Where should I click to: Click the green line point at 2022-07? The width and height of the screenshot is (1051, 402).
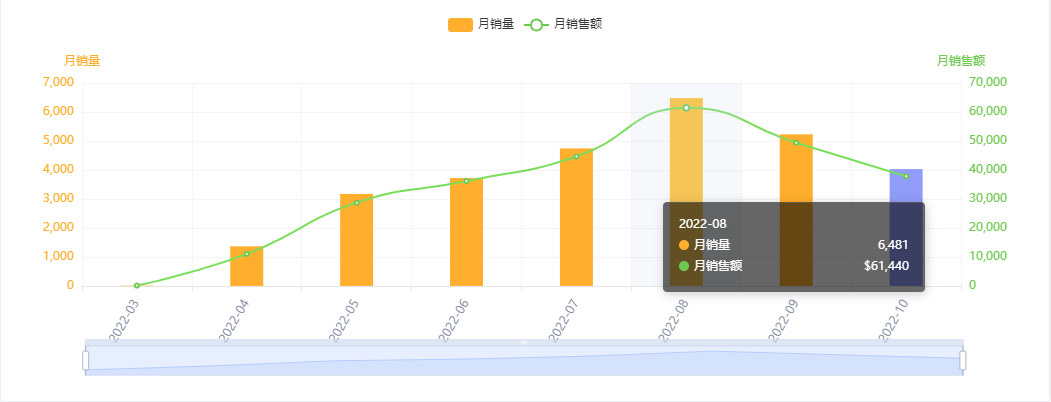(576, 157)
